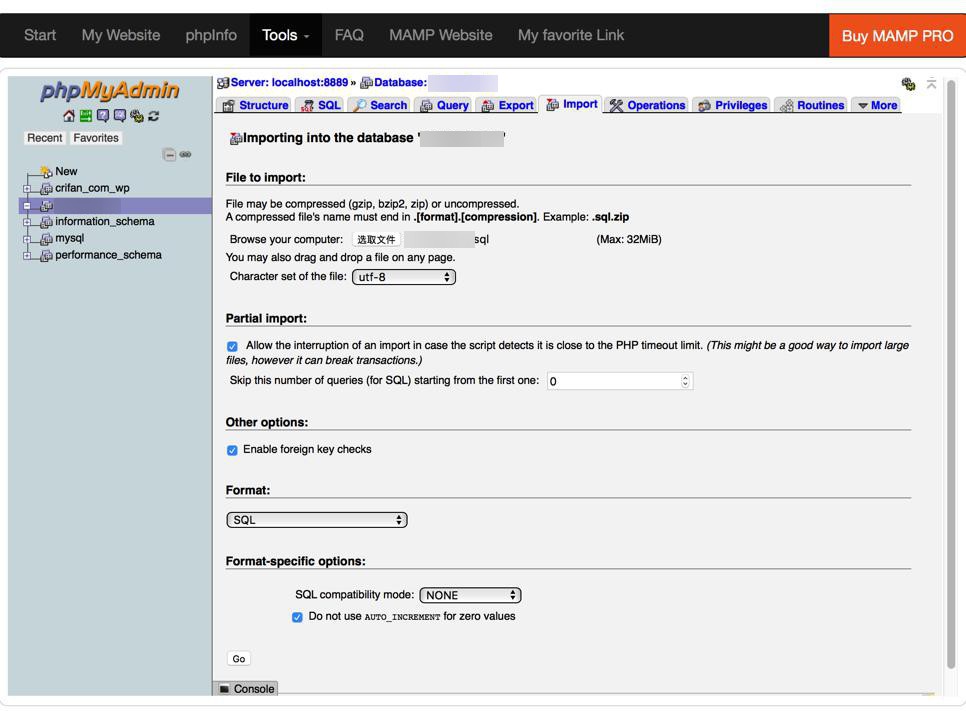
Task: Toggle the link with main panel chain icon
Action: point(185,155)
